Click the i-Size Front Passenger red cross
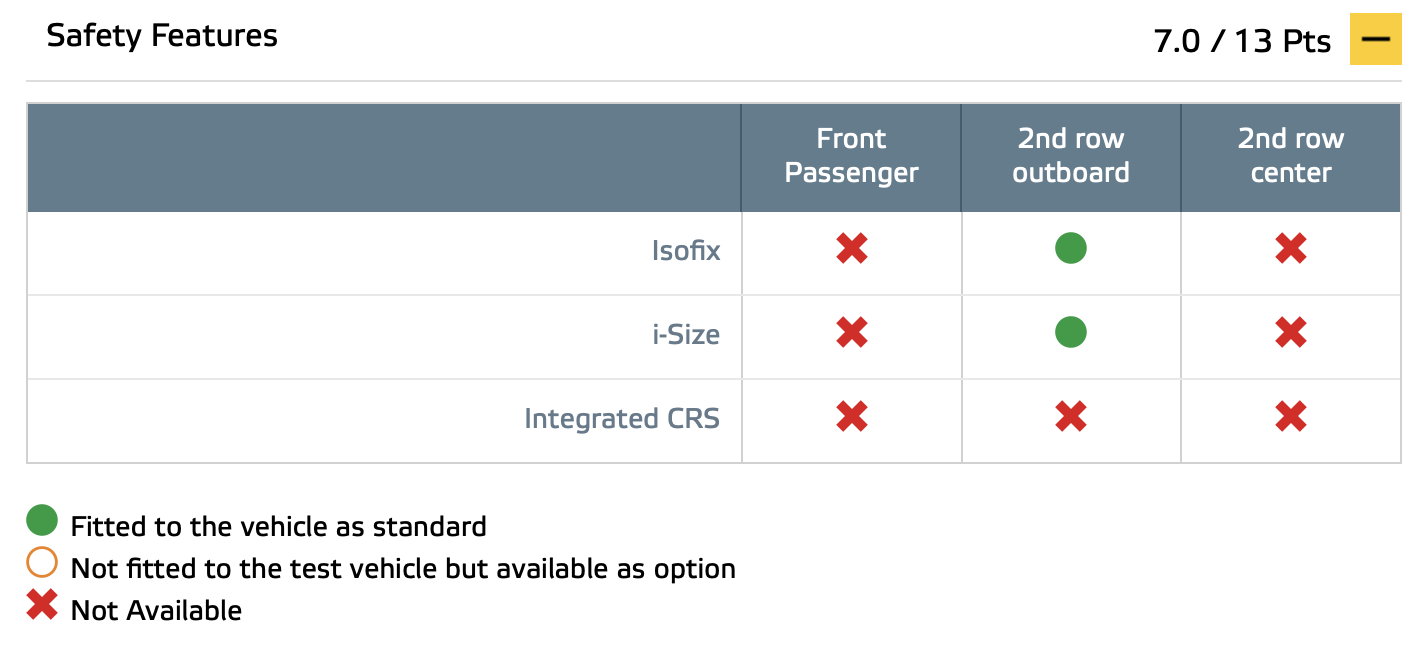The width and height of the screenshot is (1418, 650). [851, 332]
